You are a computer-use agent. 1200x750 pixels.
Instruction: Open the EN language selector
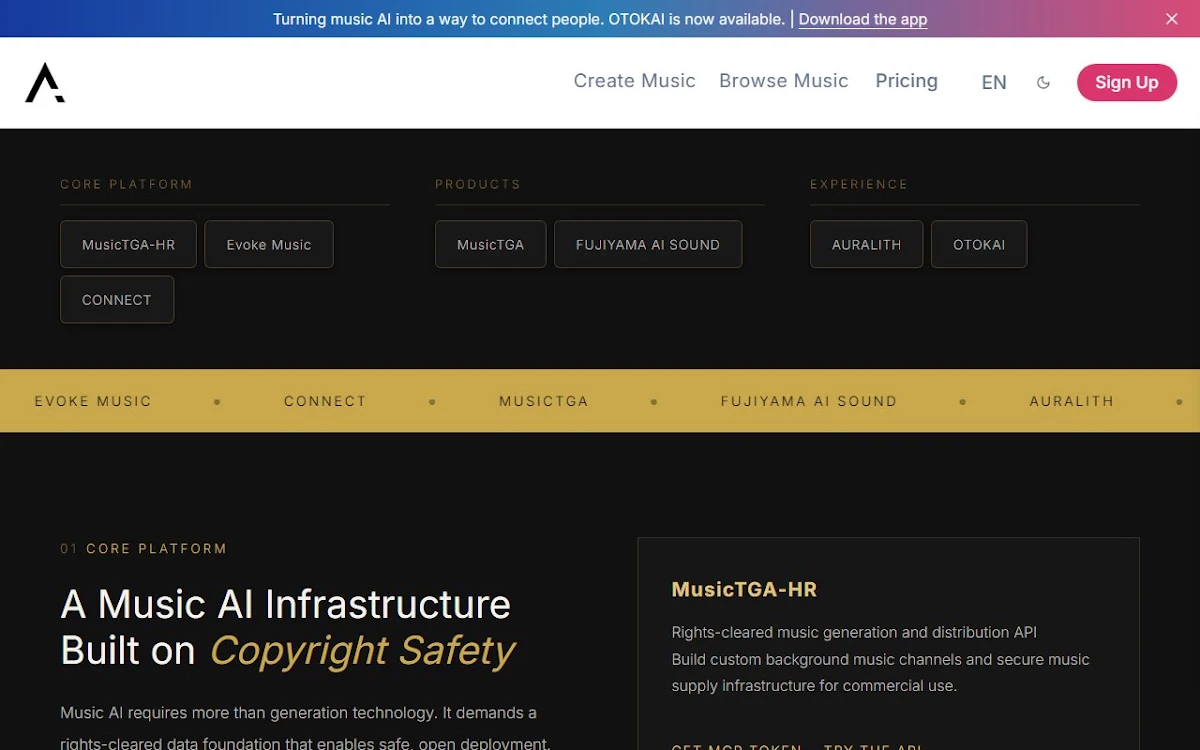pyautogui.click(x=994, y=83)
